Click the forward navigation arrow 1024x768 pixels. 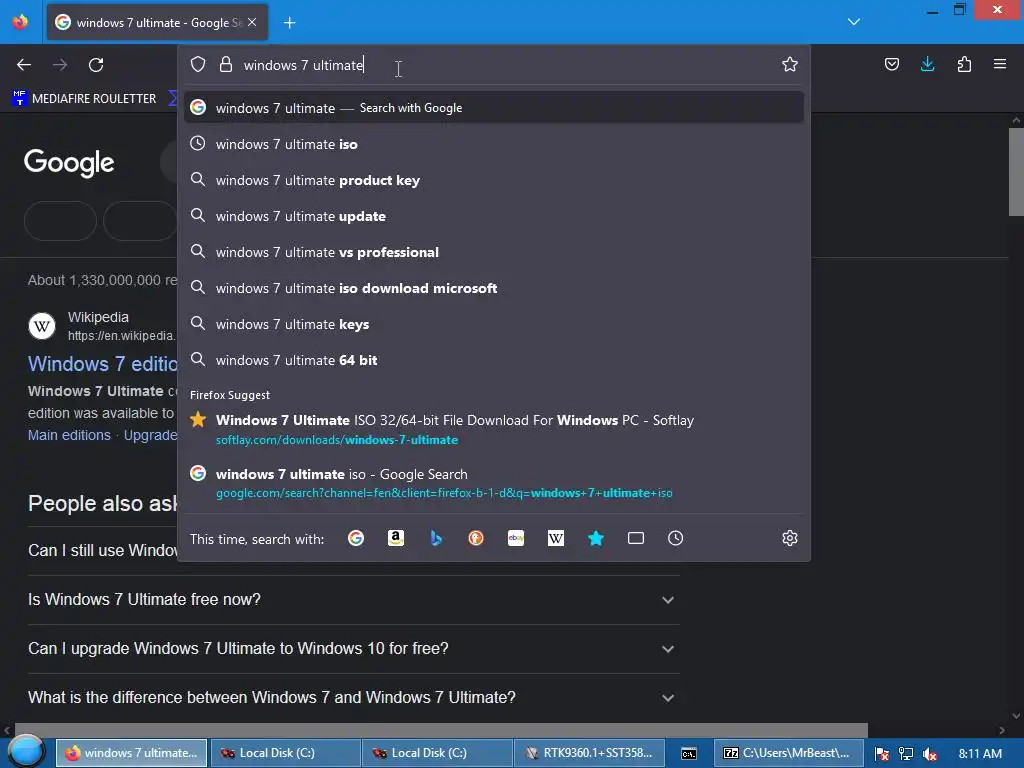60,65
